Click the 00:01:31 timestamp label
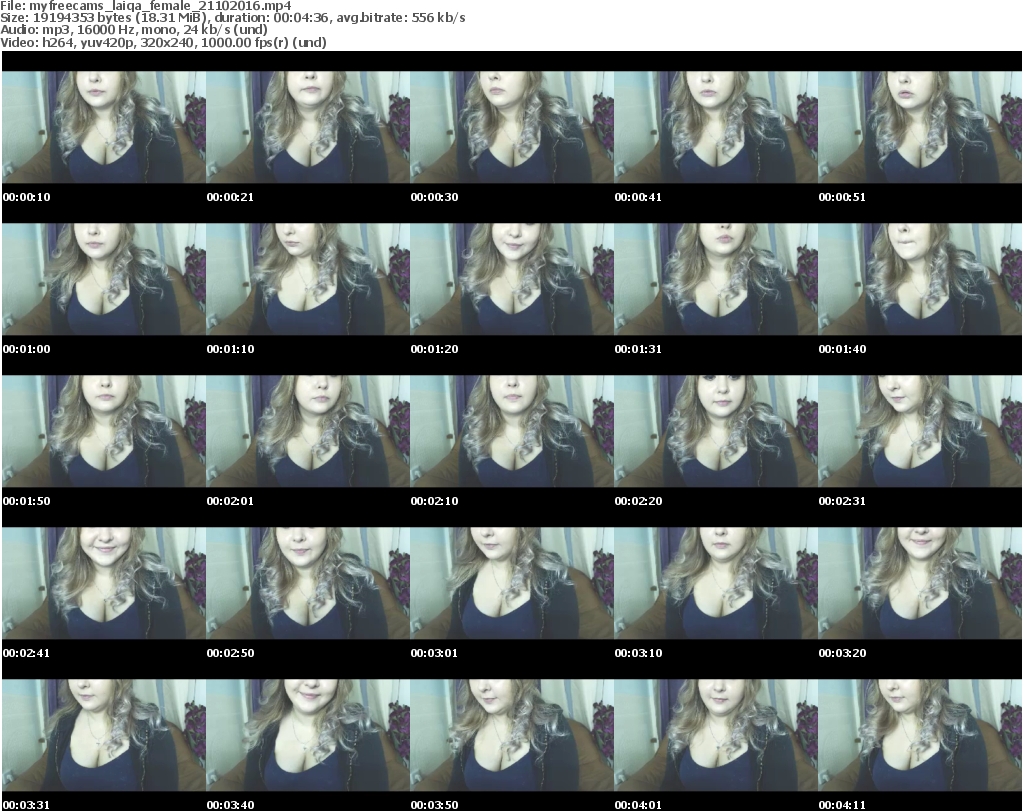 pyautogui.click(x=638, y=349)
